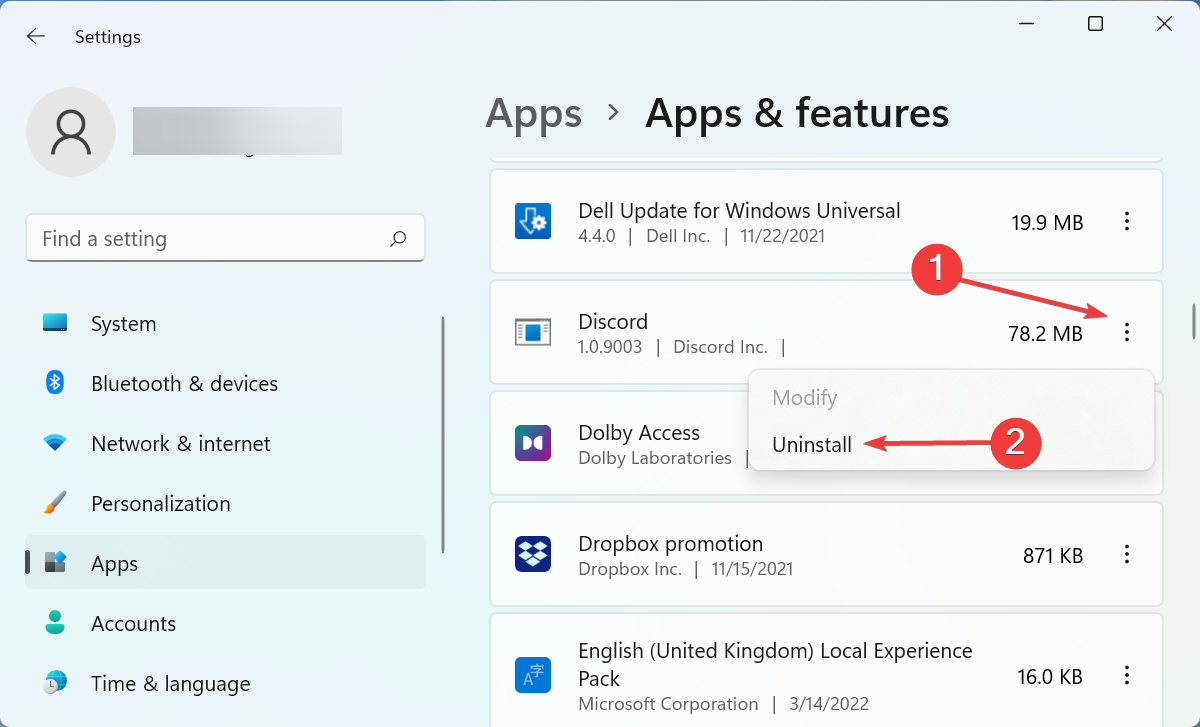
Task: Click the Discord app icon
Action: tap(533, 332)
